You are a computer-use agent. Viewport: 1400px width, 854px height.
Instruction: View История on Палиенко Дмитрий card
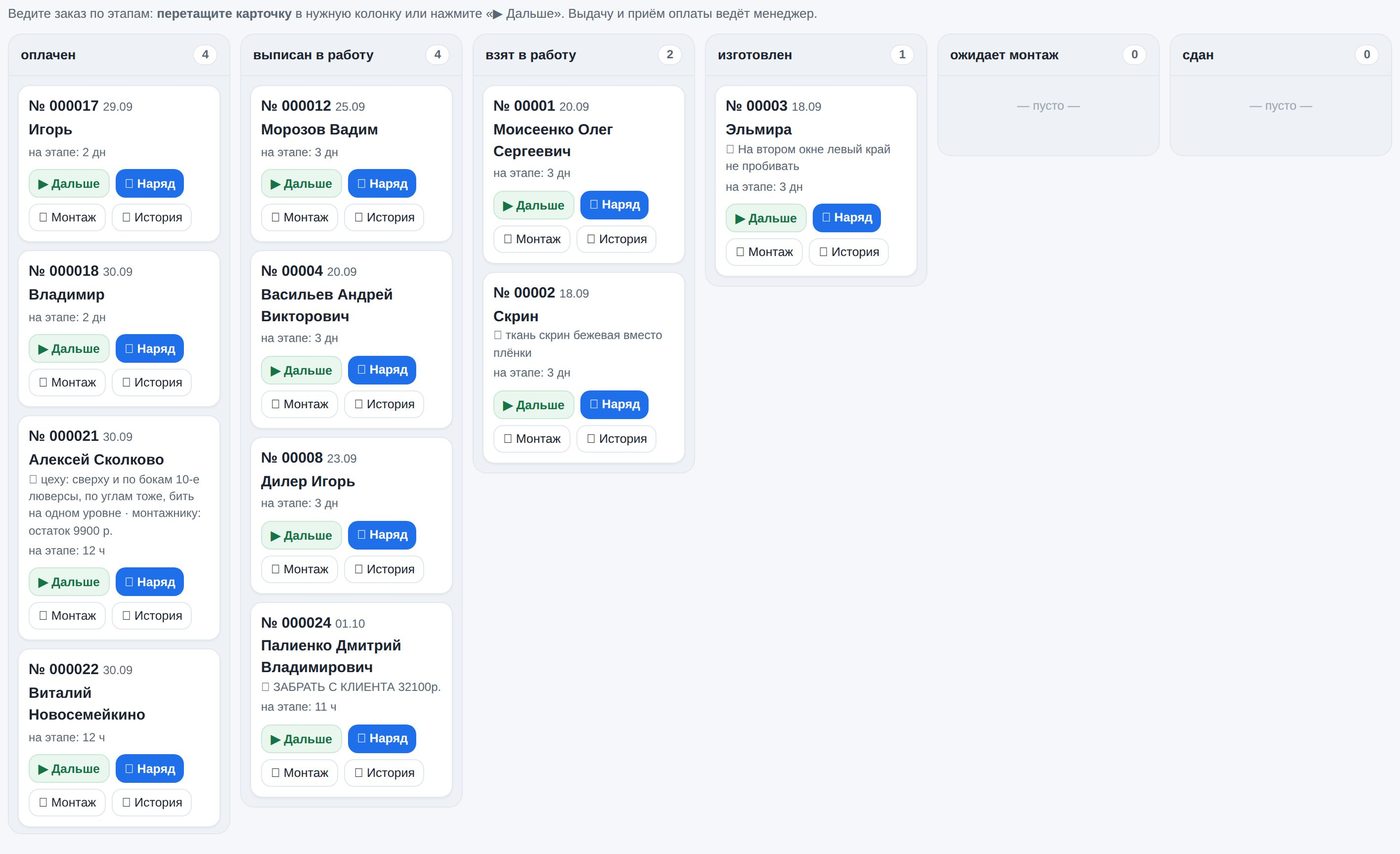(x=384, y=772)
